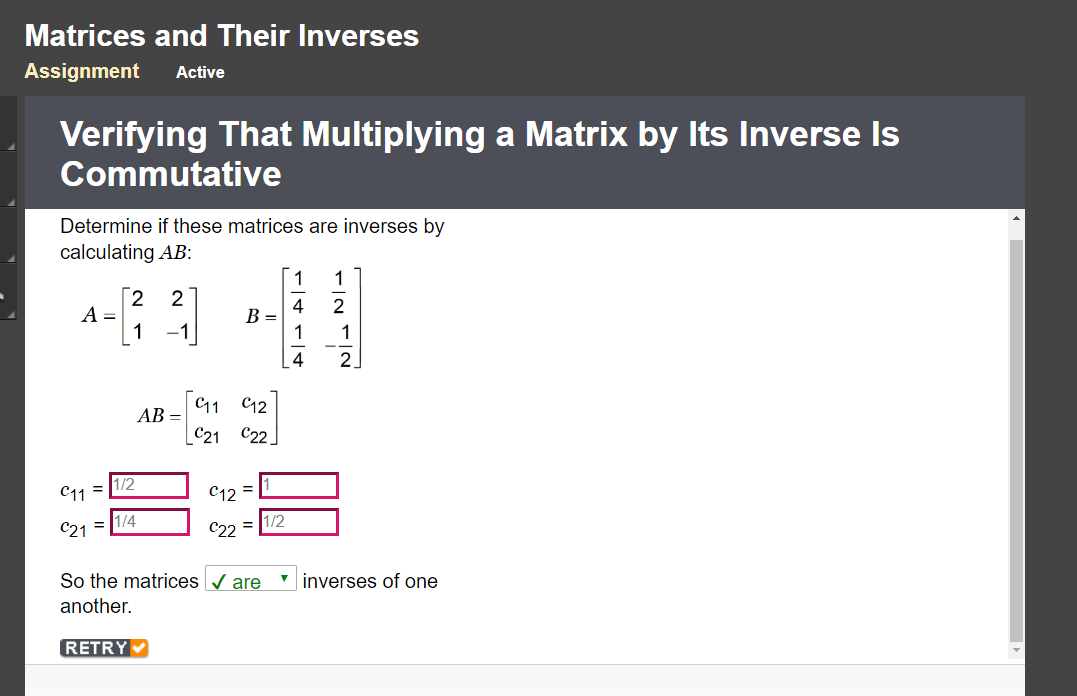Screen dimensions: 1077x696
Task: Click the "Active" status label
Action: (200, 72)
